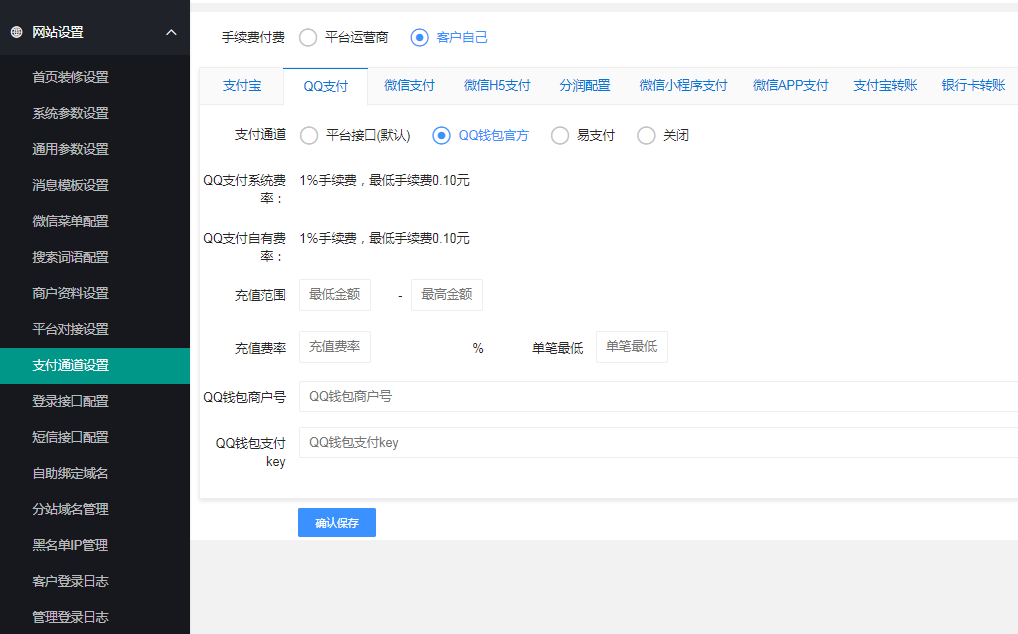Screen dimensions: 1018x634
Task: Select 客户自己 radio option
Action: (x=420, y=38)
